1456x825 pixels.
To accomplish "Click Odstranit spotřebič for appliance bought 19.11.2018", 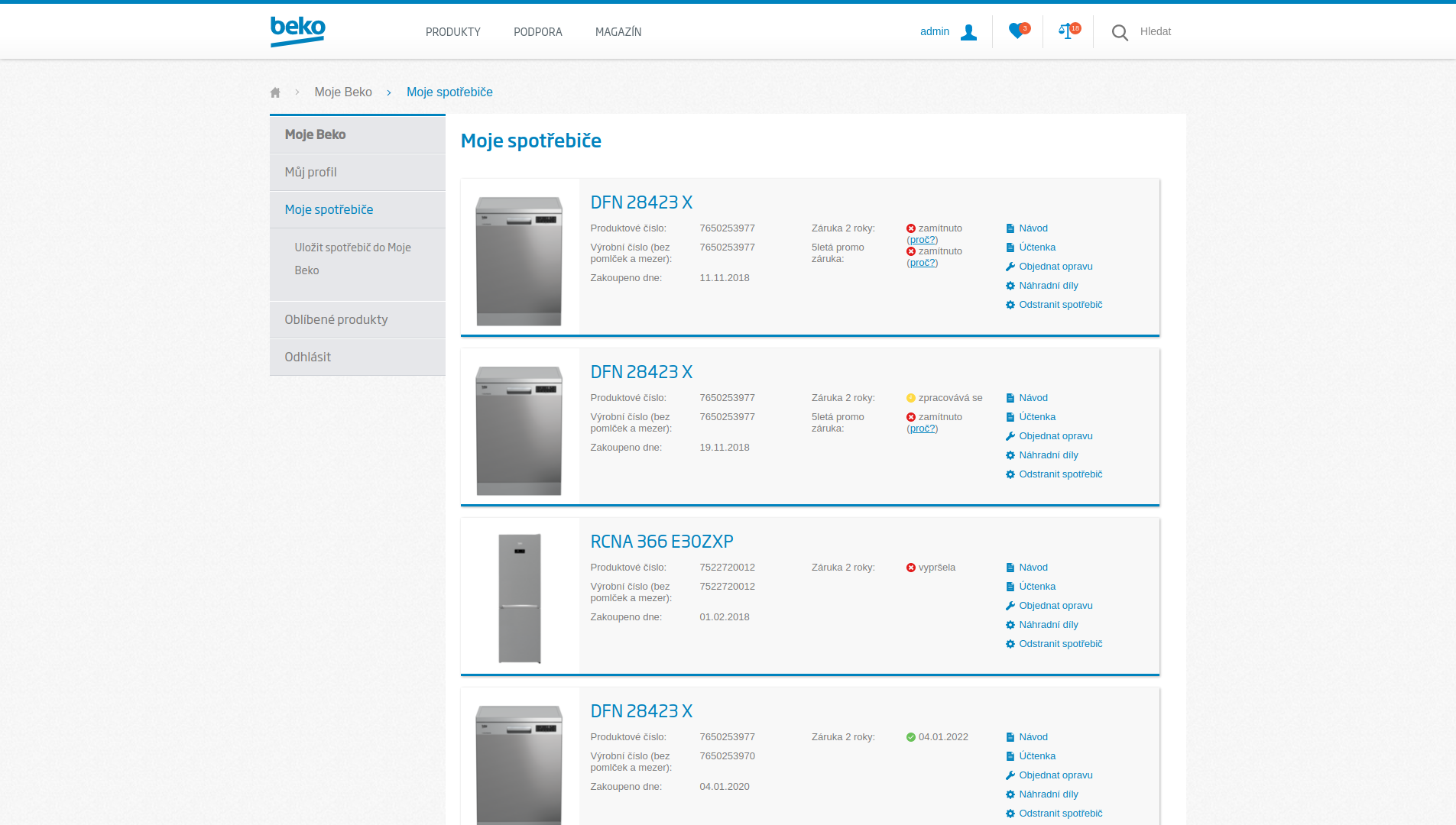I will coord(1061,474).
